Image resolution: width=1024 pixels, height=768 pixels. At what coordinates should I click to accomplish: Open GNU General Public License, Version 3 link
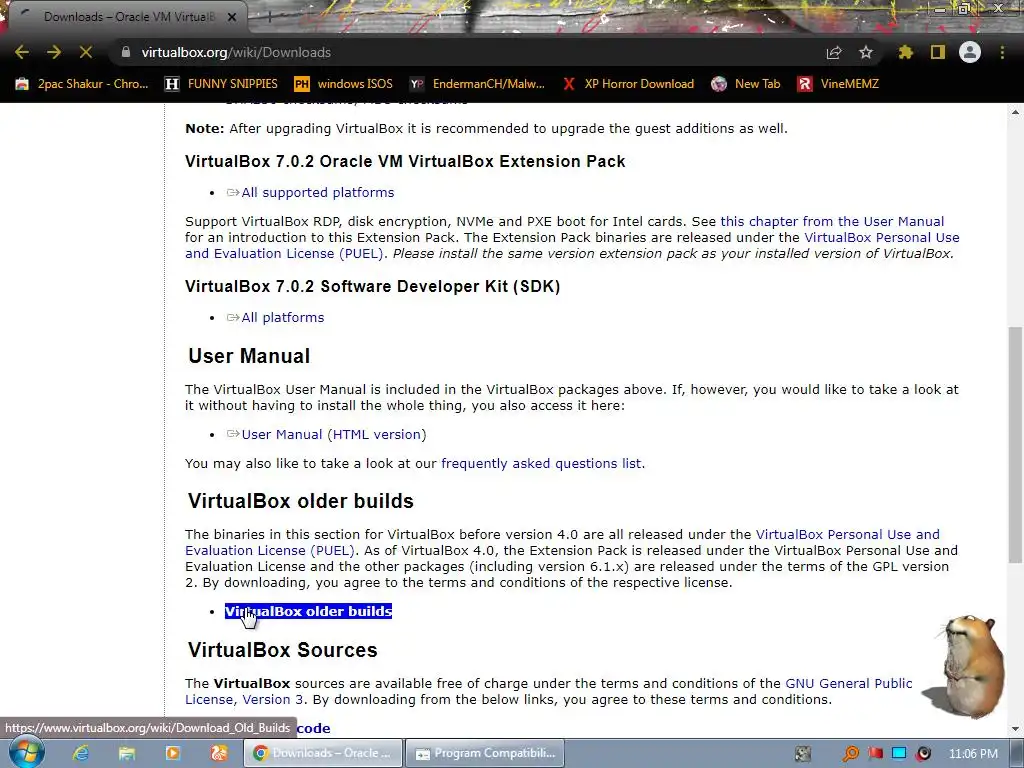click(x=549, y=691)
